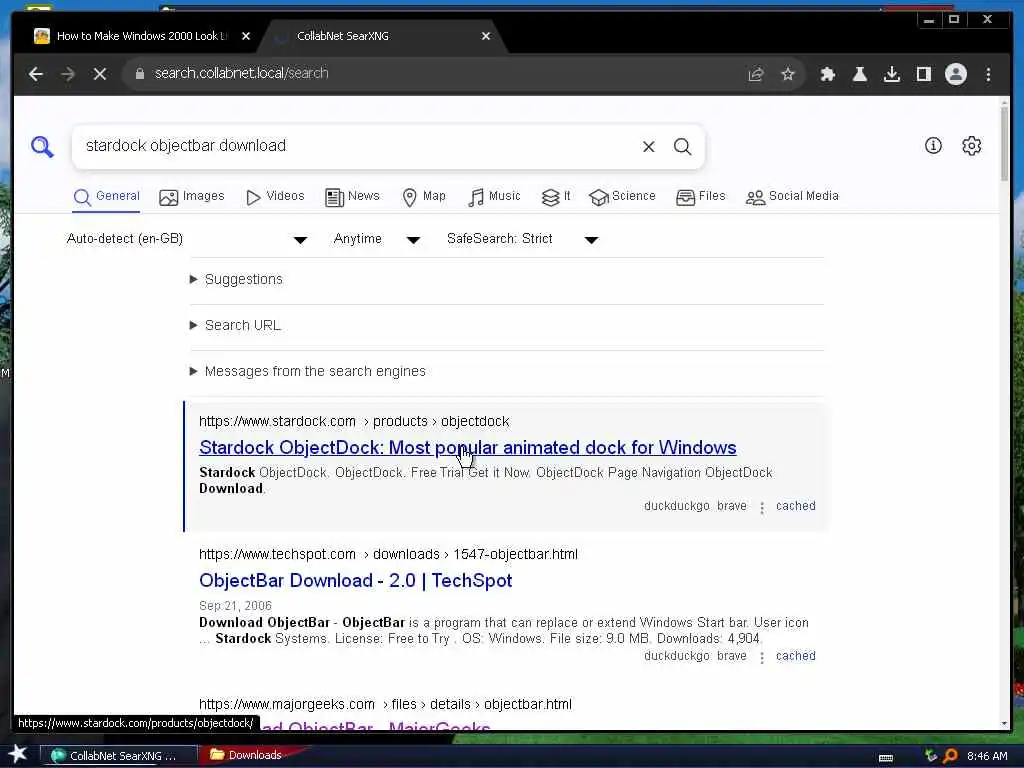Close the CollabNet SearXNG tab
The width and height of the screenshot is (1024, 768).
pyautogui.click(x=485, y=36)
